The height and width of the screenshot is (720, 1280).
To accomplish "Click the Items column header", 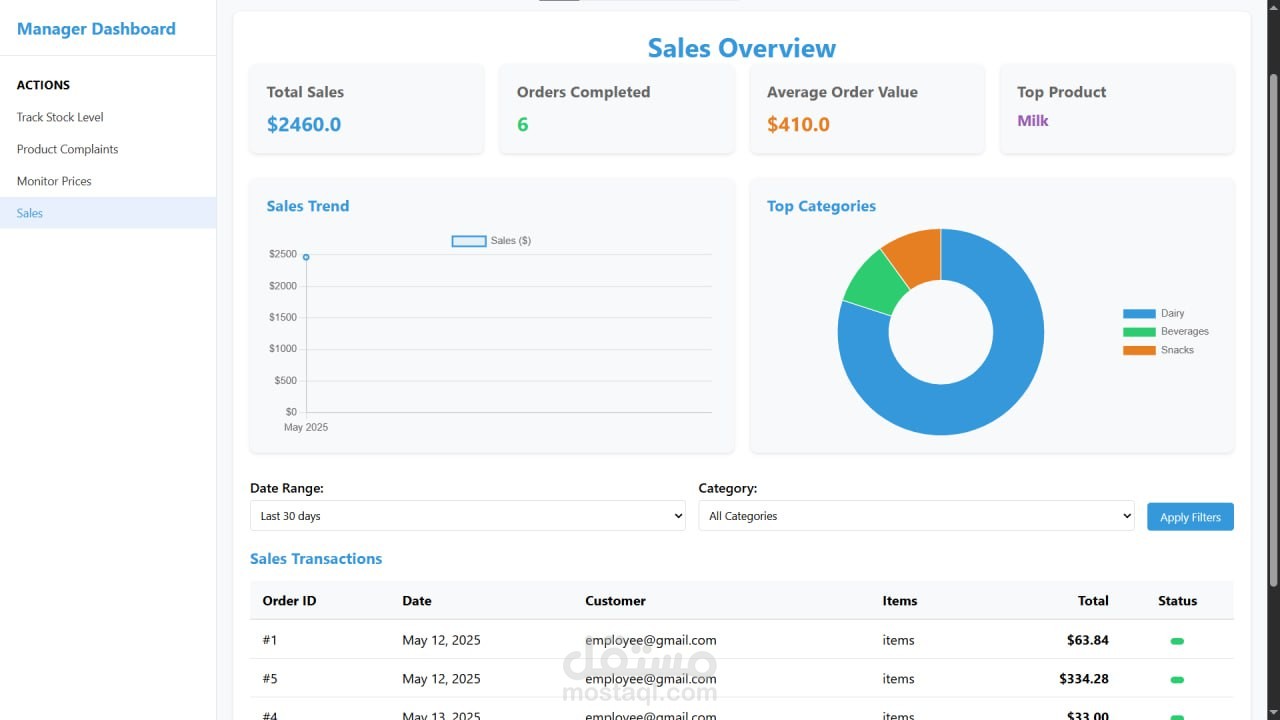I will click(899, 601).
